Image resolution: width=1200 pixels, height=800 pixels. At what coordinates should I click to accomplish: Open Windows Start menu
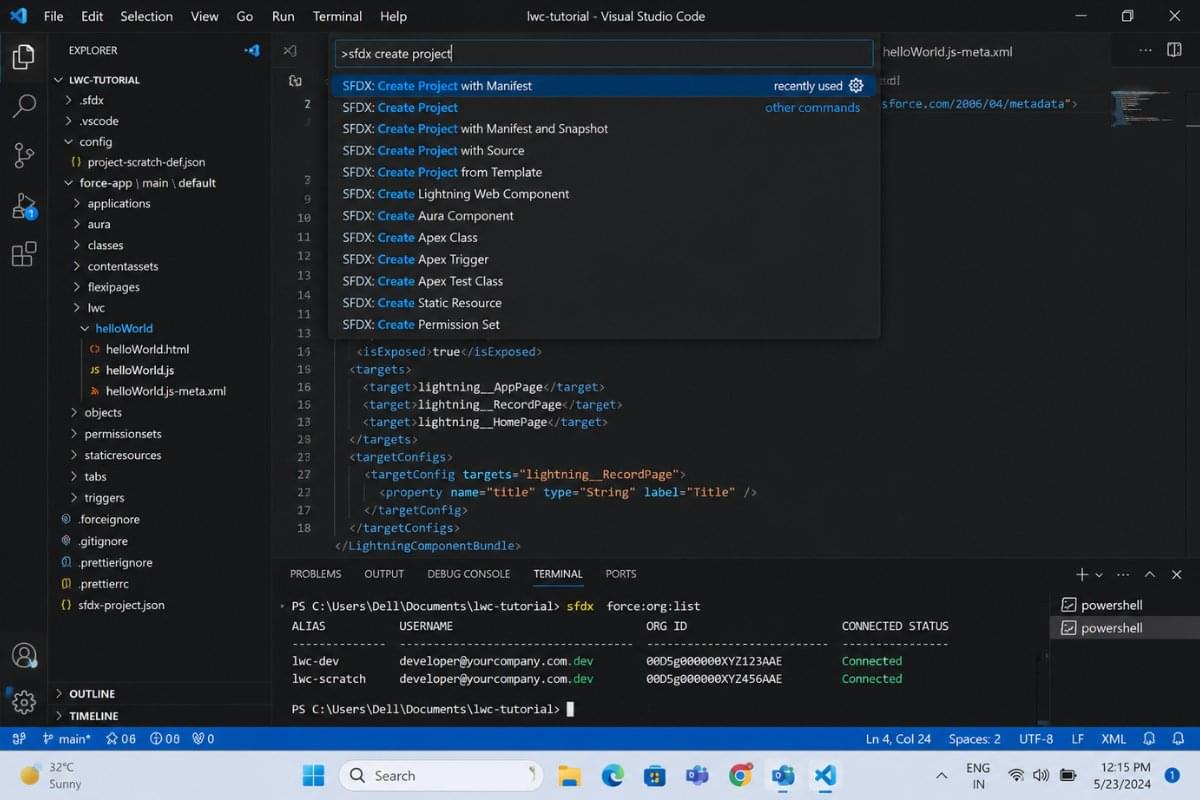click(313, 775)
